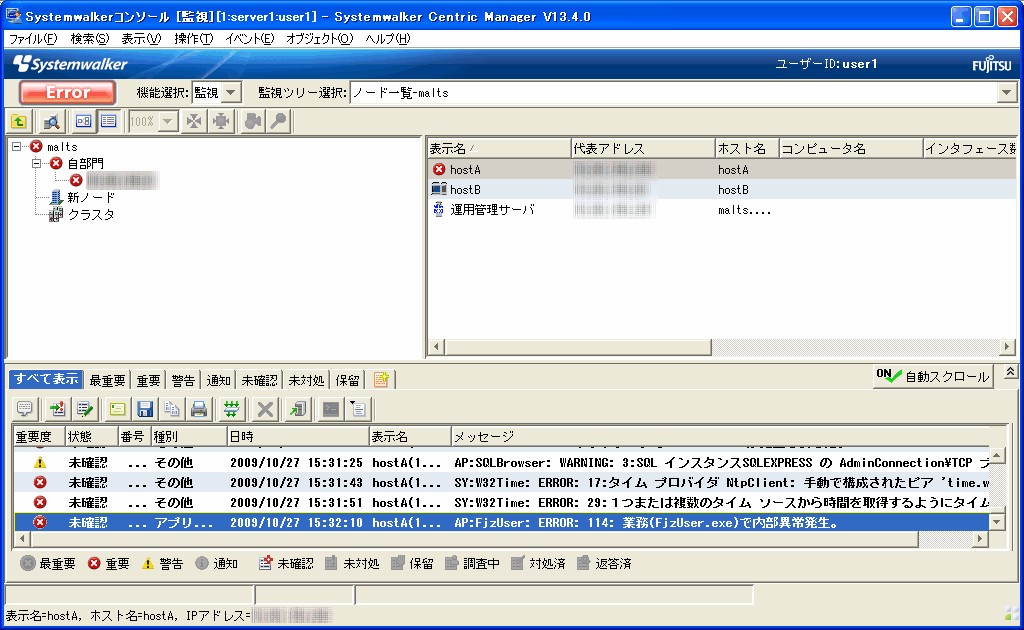Select the 最重要 event tab
The width and height of the screenshot is (1024, 630).
pos(107,380)
